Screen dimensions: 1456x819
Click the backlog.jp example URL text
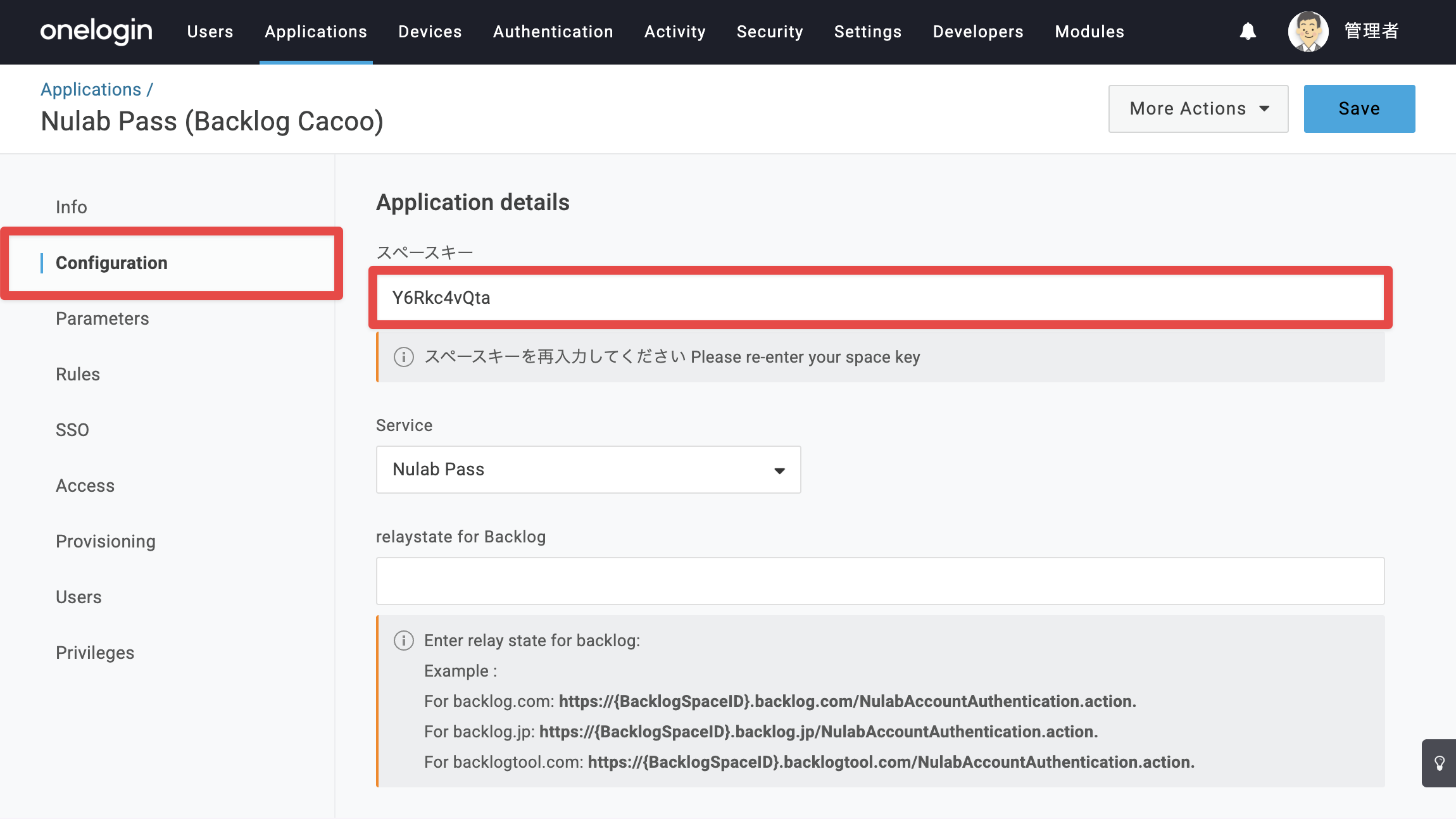click(x=819, y=732)
